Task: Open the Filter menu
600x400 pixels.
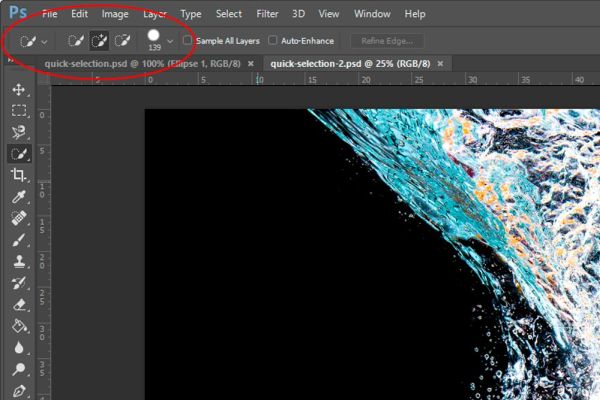Action: (x=267, y=14)
